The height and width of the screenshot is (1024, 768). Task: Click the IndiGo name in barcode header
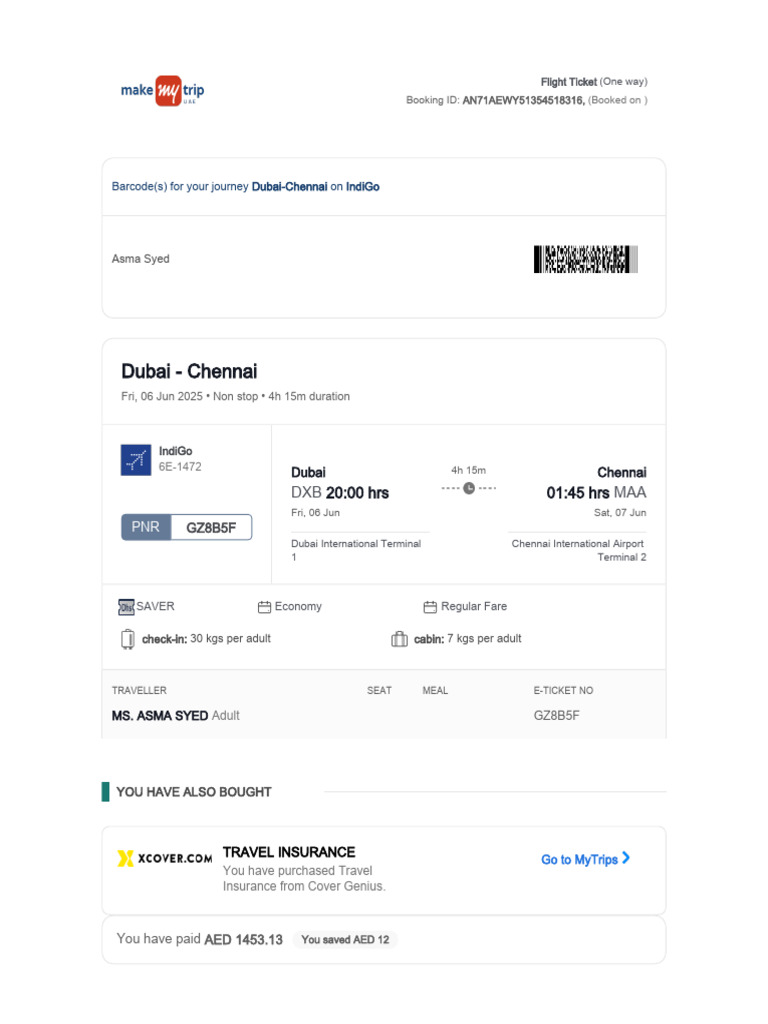[x=362, y=187]
